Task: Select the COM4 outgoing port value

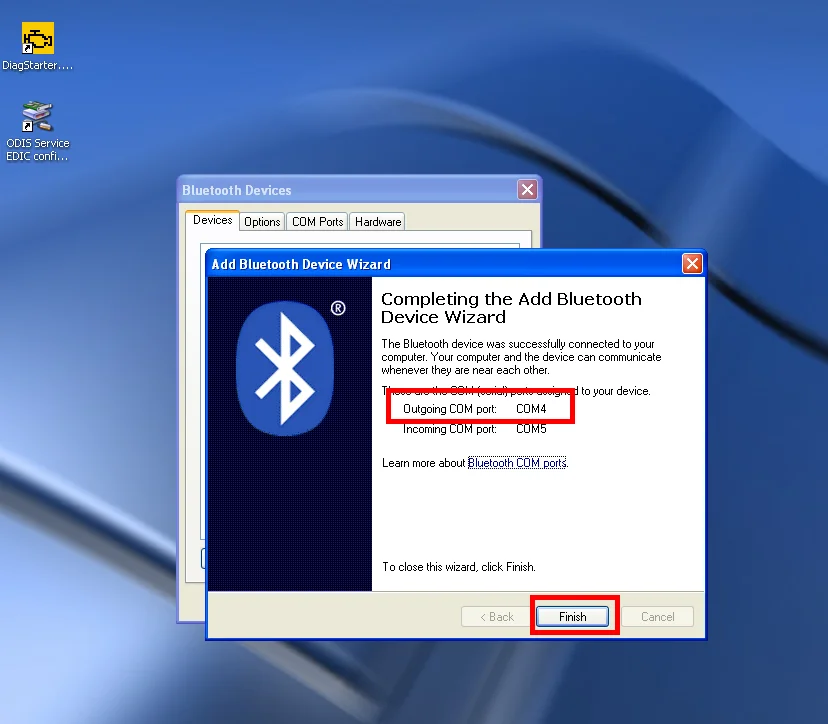Action: point(531,409)
